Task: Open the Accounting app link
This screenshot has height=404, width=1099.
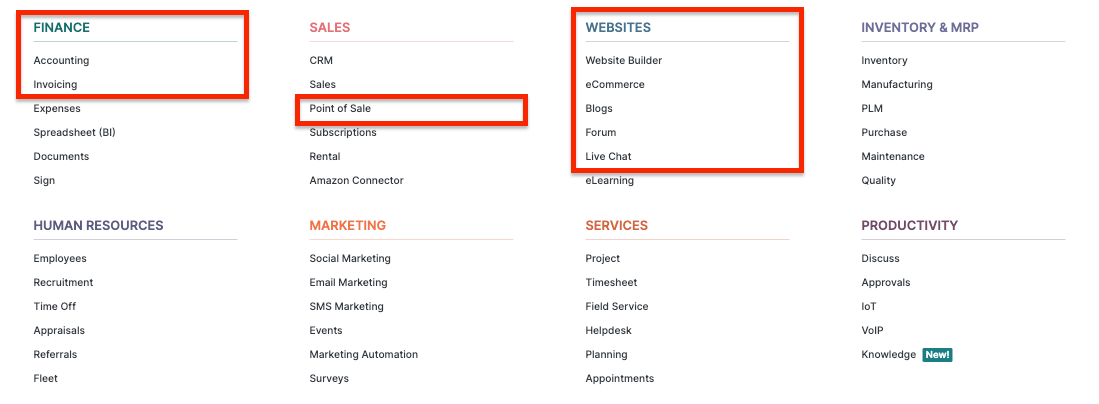Action: coord(61,60)
